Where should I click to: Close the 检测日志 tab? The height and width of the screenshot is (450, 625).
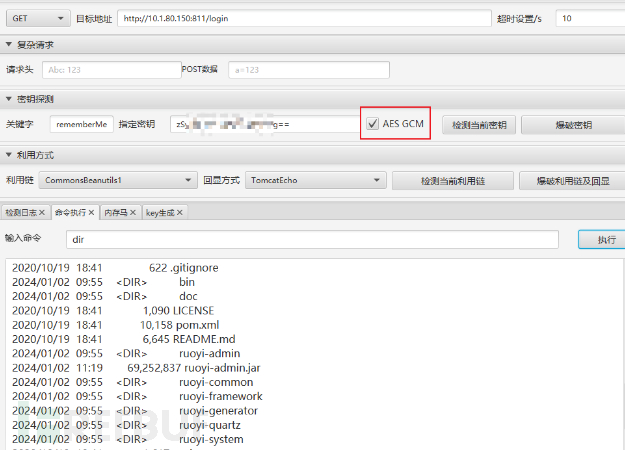tap(42, 213)
